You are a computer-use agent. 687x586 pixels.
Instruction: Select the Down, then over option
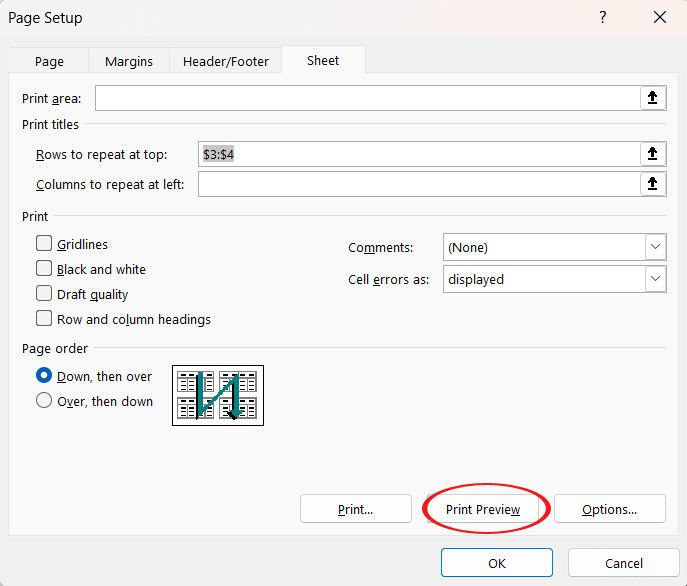[44, 375]
